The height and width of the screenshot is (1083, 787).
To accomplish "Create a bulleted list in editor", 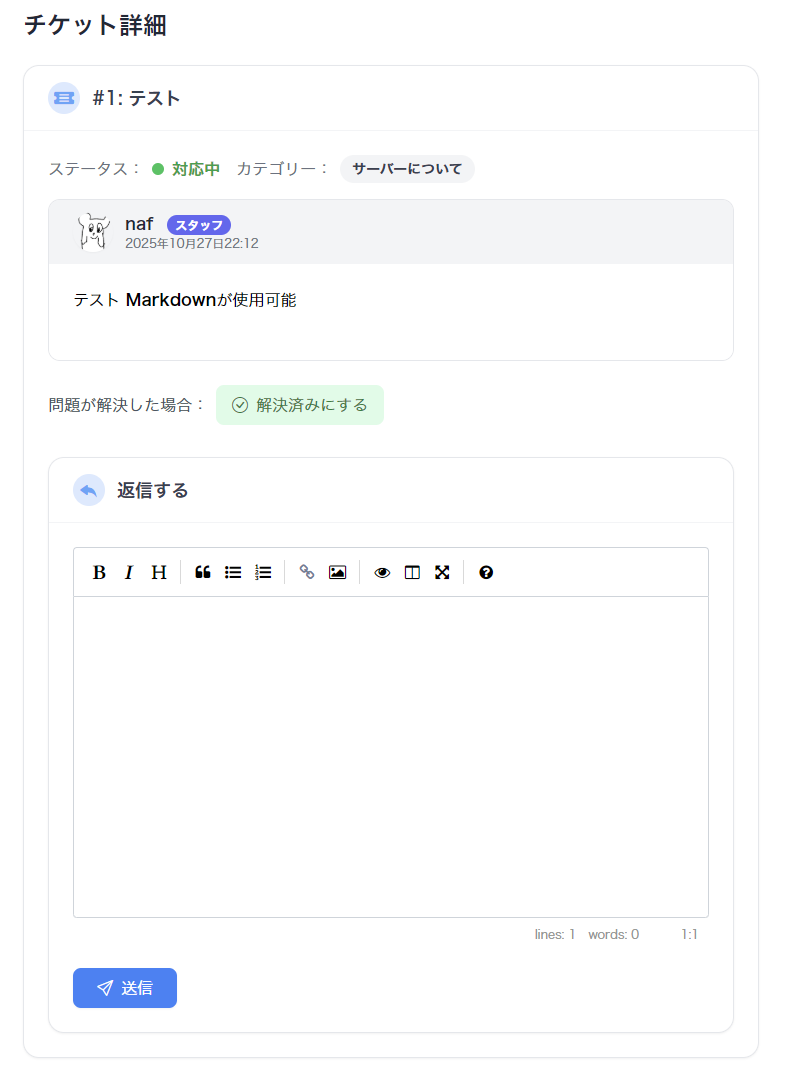I will (x=233, y=572).
